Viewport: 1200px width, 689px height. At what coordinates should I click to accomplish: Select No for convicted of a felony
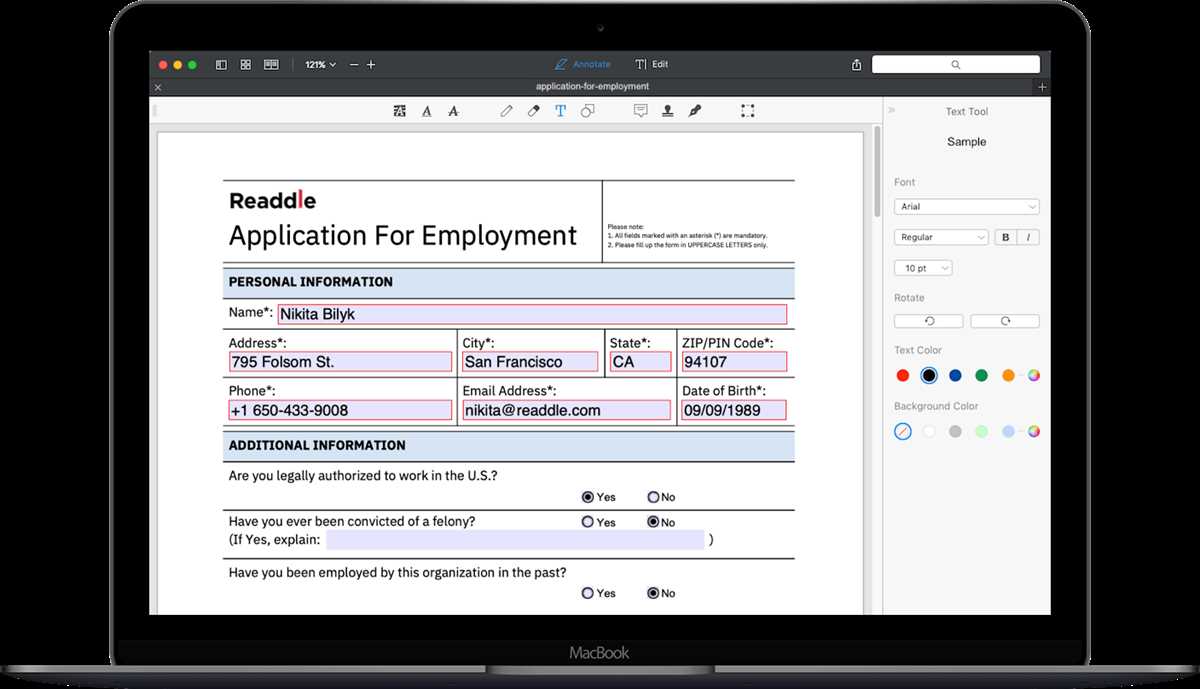point(653,522)
